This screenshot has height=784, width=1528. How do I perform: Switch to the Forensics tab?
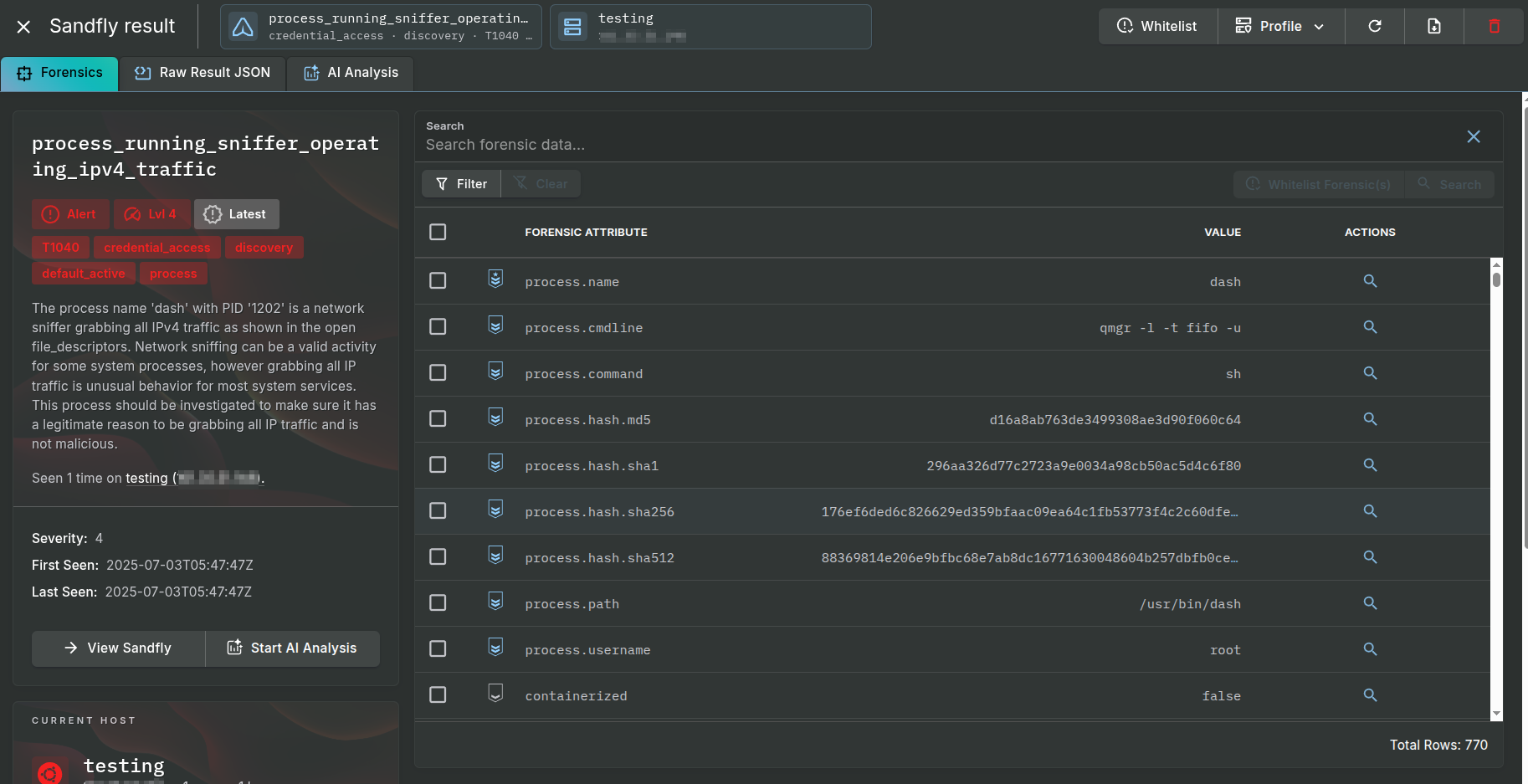(x=59, y=73)
